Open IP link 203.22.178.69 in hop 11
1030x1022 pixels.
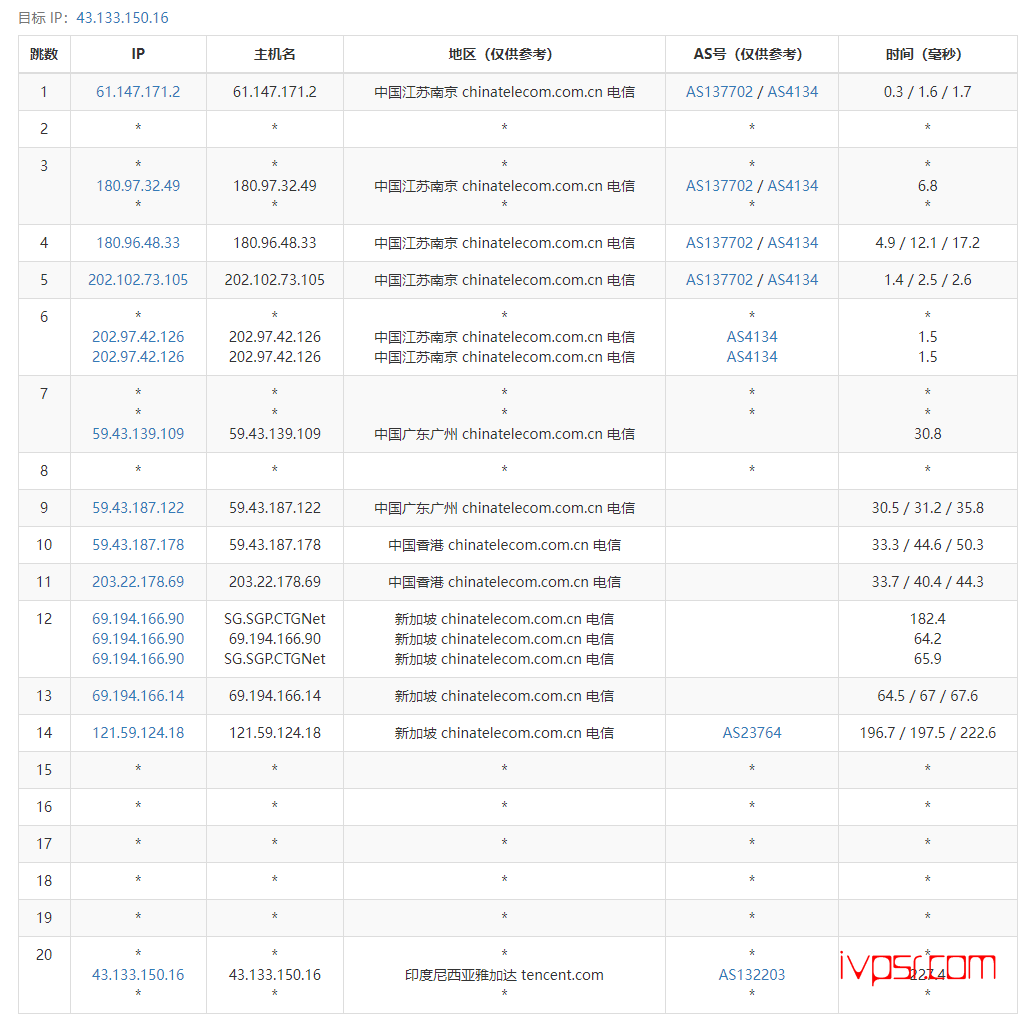click(138, 582)
